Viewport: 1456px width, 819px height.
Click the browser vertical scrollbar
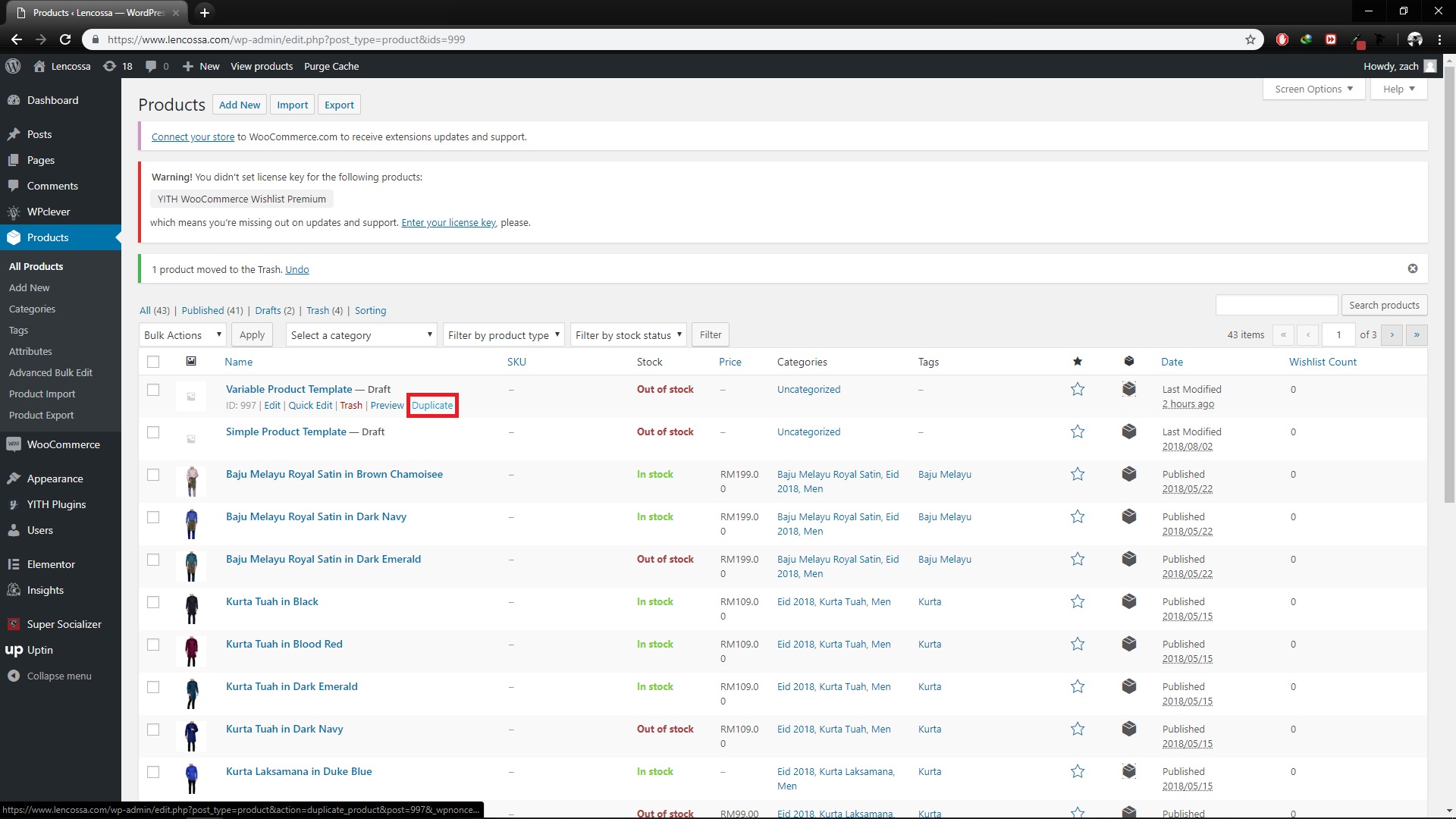(x=1449, y=284)
